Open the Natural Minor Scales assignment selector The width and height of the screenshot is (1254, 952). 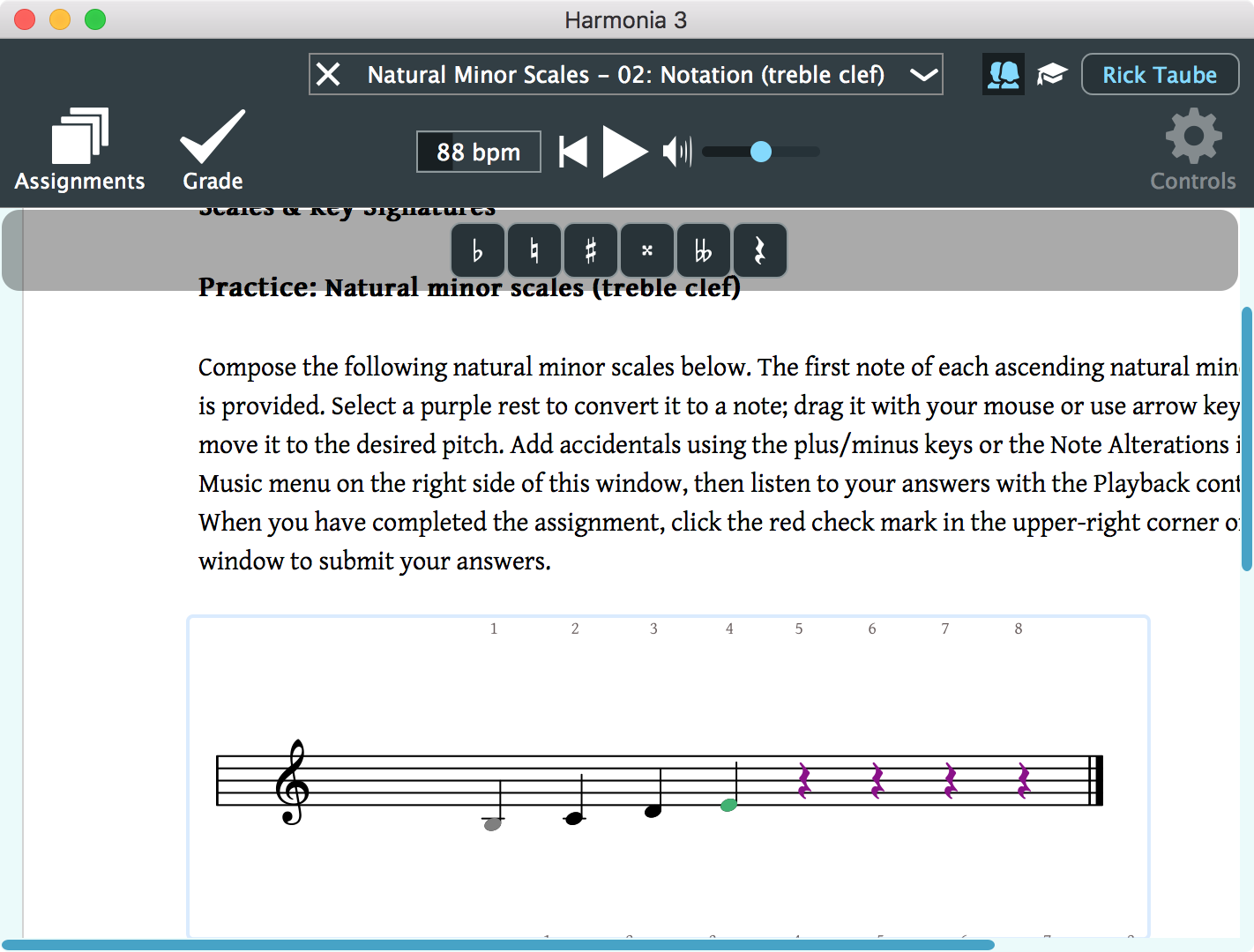[x=626, y=74]
